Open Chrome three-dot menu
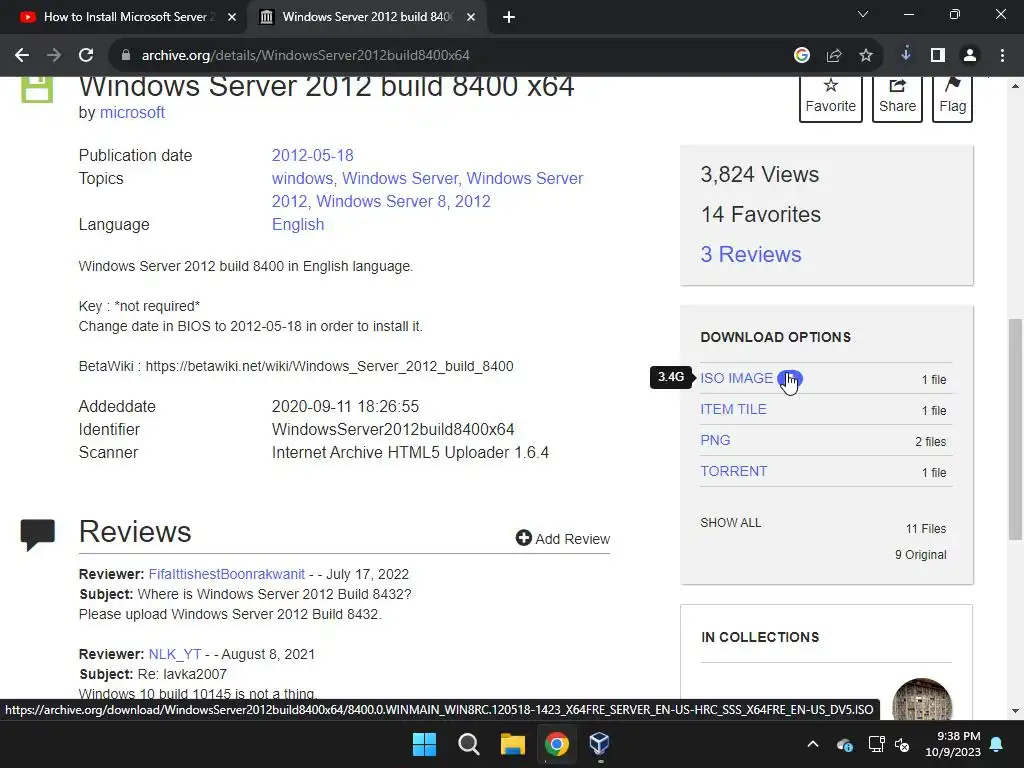The height and width of the screenshot is (768, 1024). [x=1002, y=56]
